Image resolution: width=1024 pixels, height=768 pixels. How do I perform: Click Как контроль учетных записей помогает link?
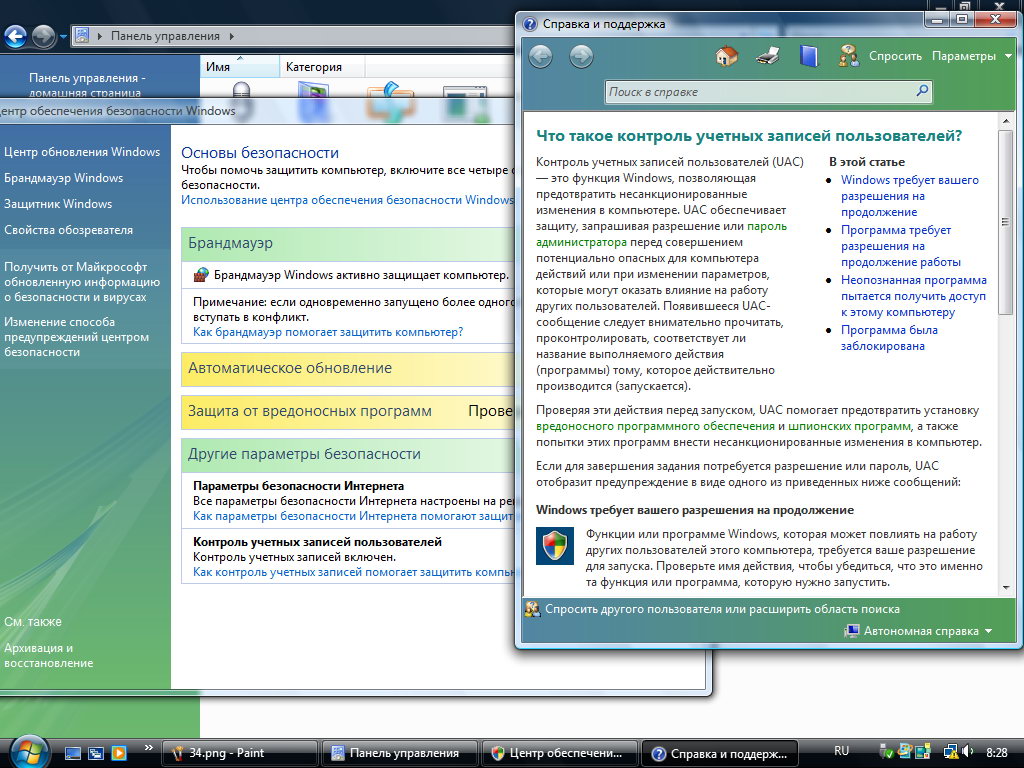353,572
